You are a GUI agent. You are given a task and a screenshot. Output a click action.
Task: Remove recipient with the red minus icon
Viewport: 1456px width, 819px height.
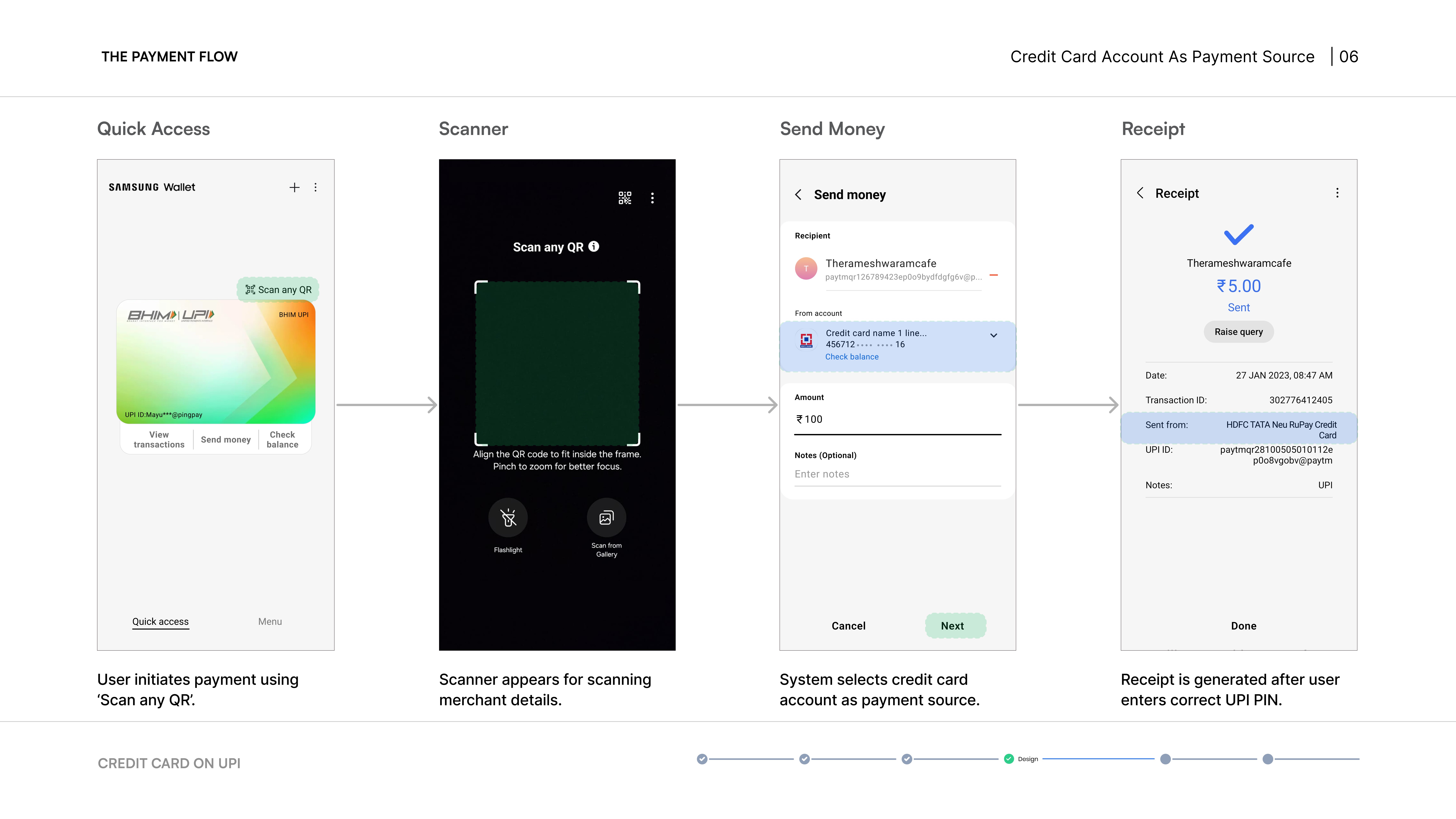pyautogui.click(x=994, y=275)
